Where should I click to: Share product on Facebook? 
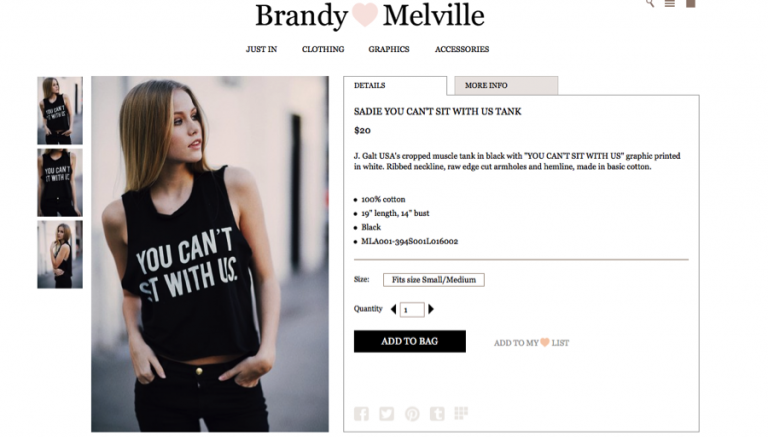tap(361, 414)
